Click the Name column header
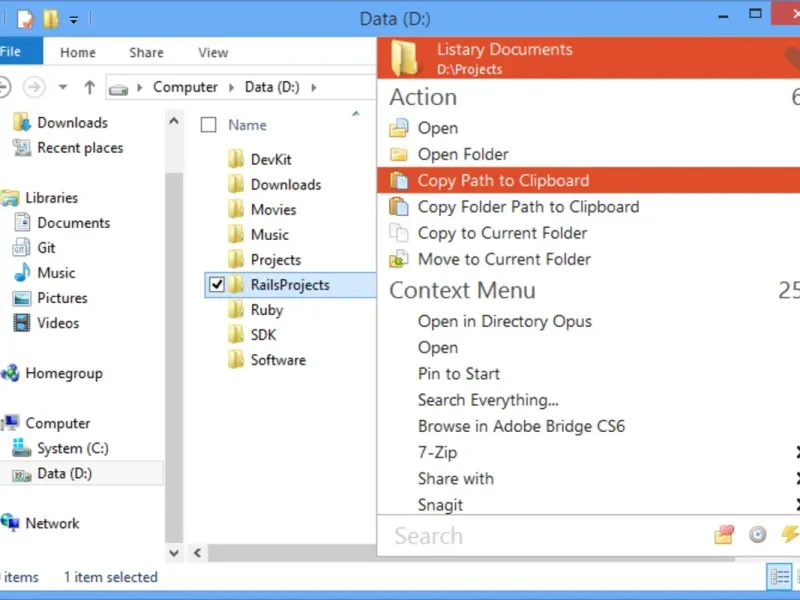 [247, 125]
